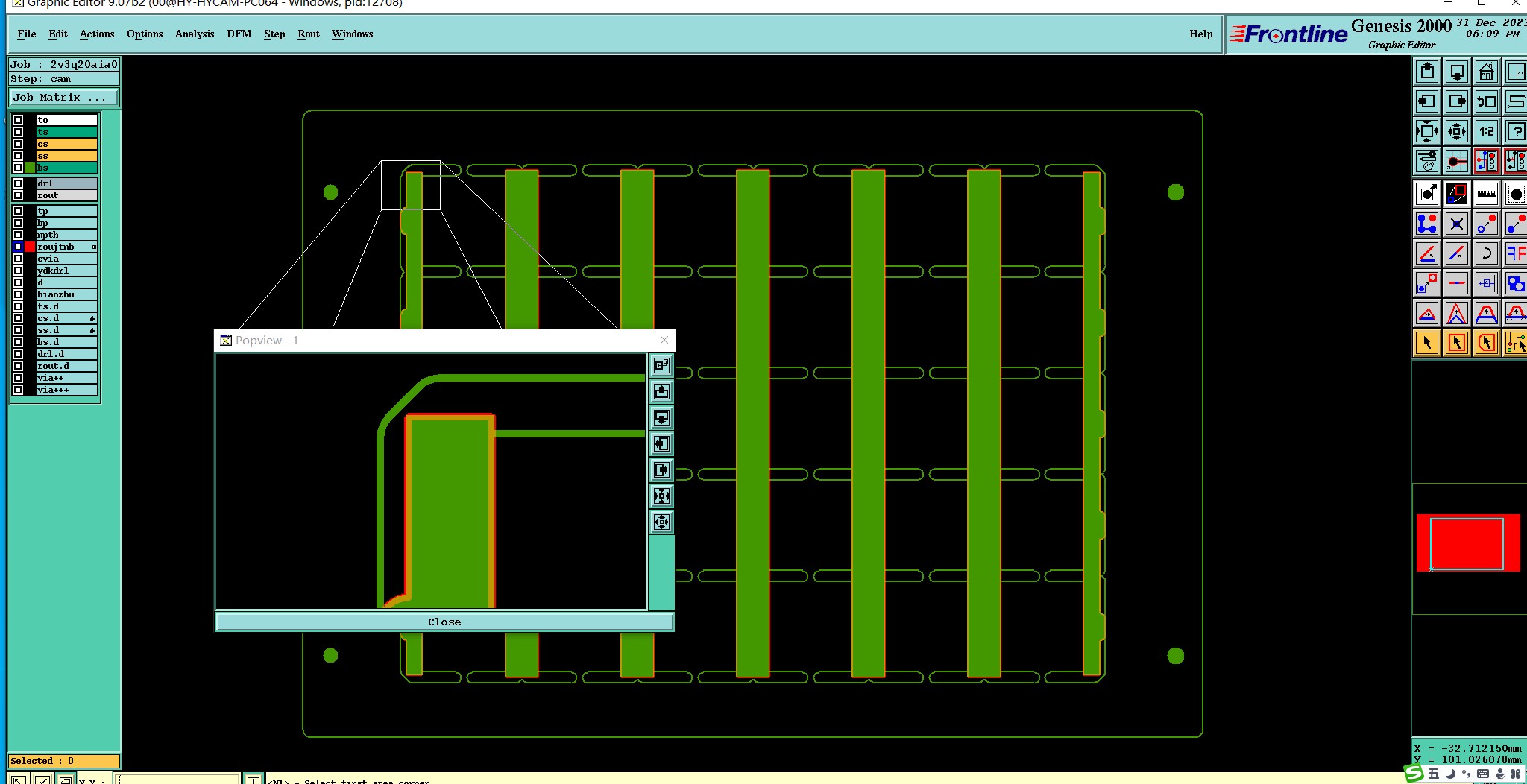
Task: Open the File menu
Action: 26,34
